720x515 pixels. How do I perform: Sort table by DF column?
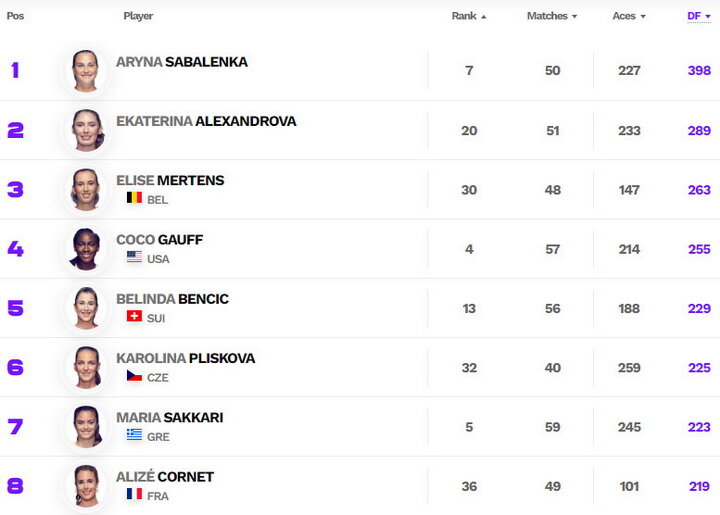(x=698, y=16)
